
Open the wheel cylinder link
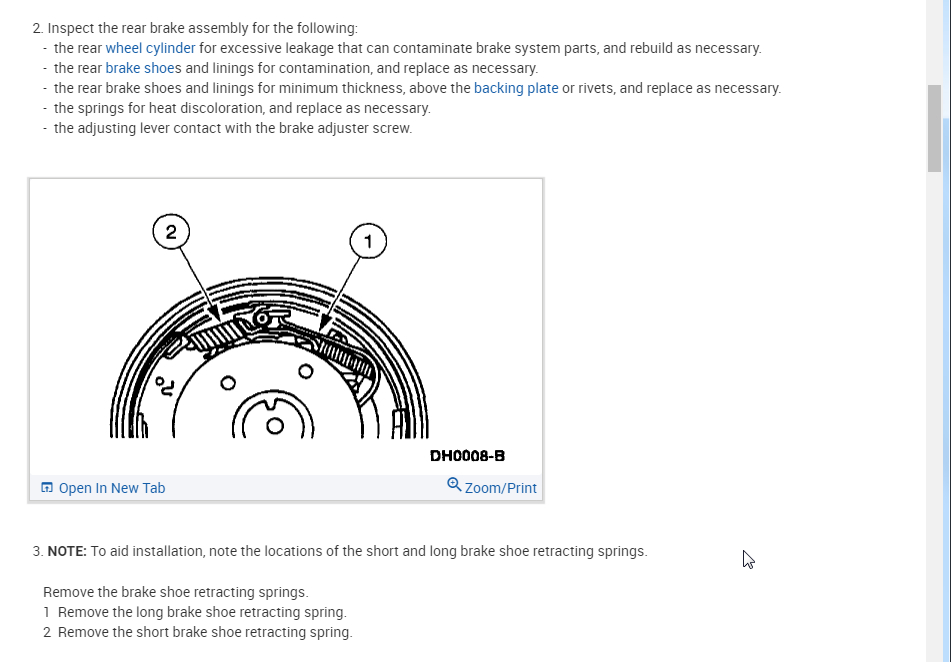pyautogui.click(x=150, y=48)
